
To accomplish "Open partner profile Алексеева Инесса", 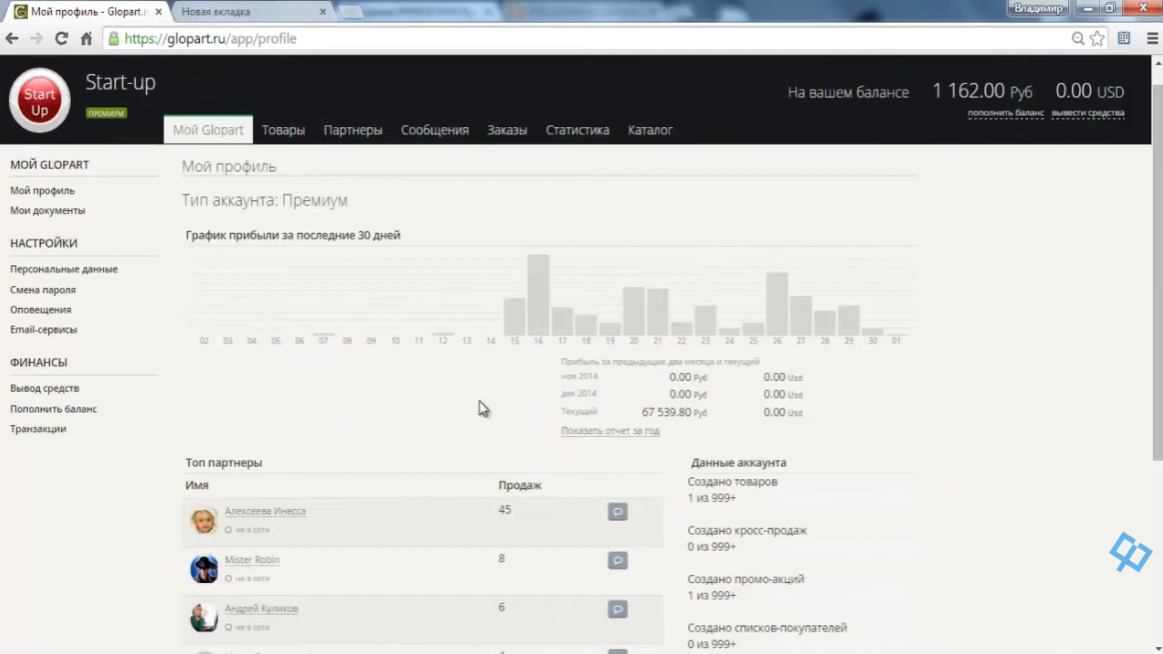I will coord(265,511).
